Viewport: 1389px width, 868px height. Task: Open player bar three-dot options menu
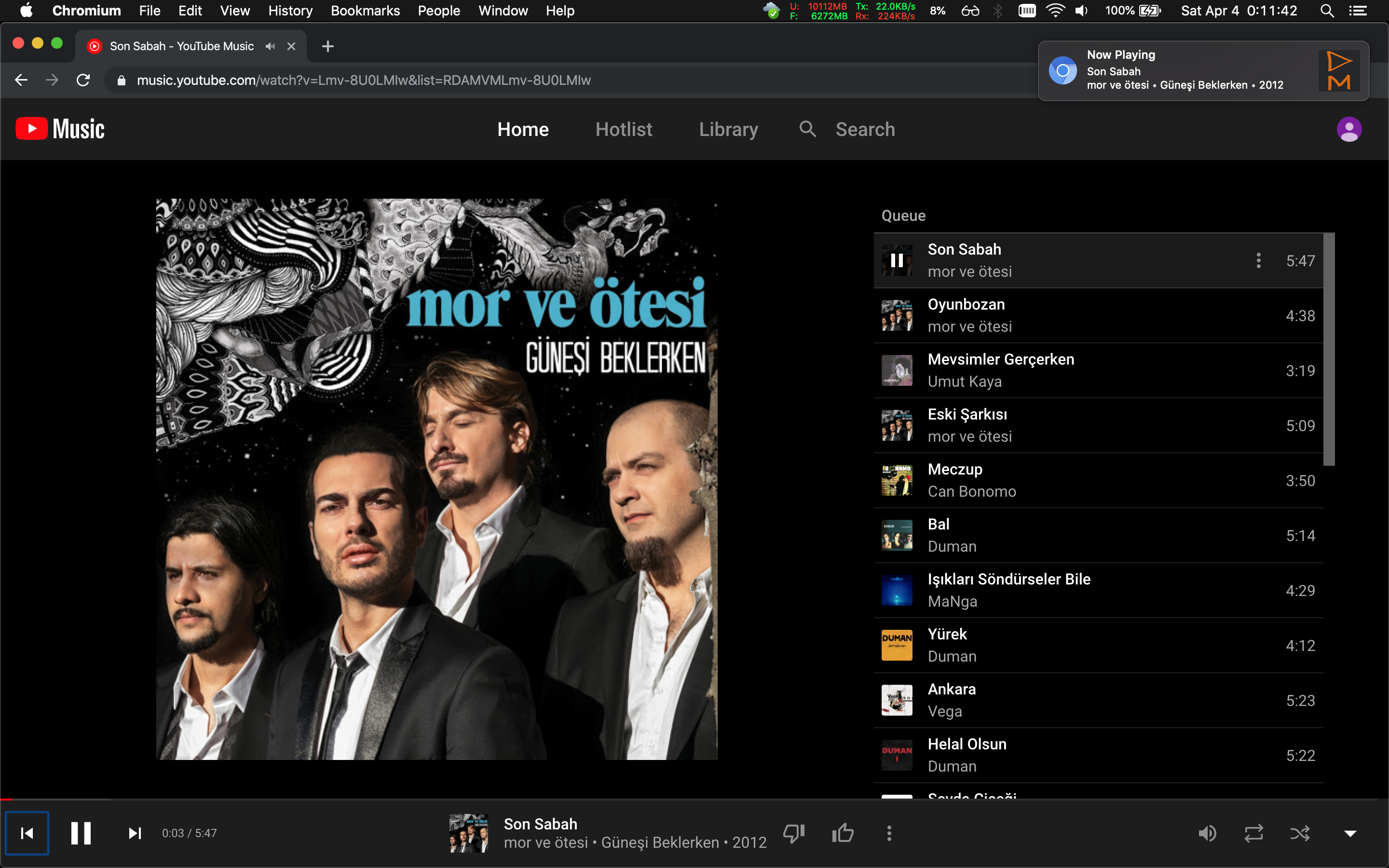[x=889, y=833]
